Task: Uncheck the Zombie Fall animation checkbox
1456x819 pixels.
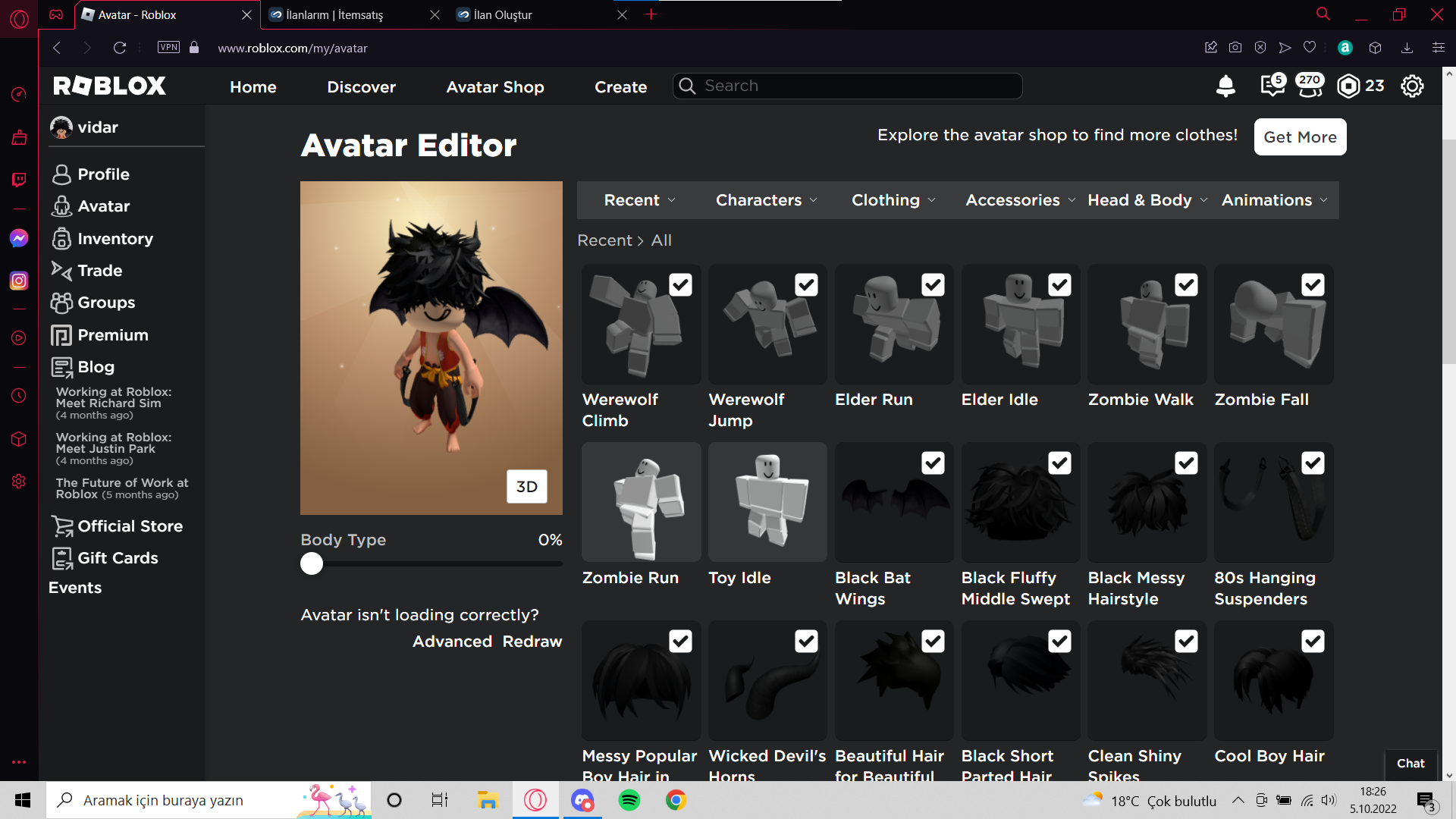Action: click(1313, 285)
